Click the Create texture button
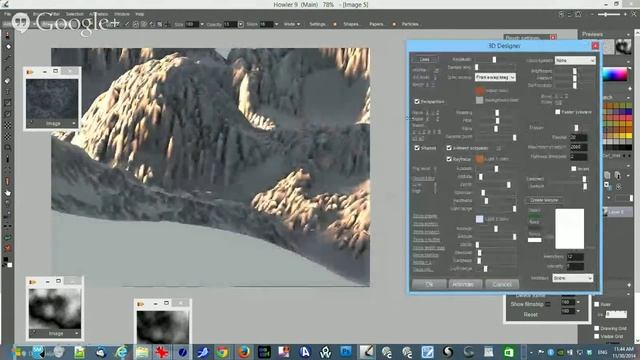This screenshot has height=360, width=640. pyautogui.click(x=544, y=200)
